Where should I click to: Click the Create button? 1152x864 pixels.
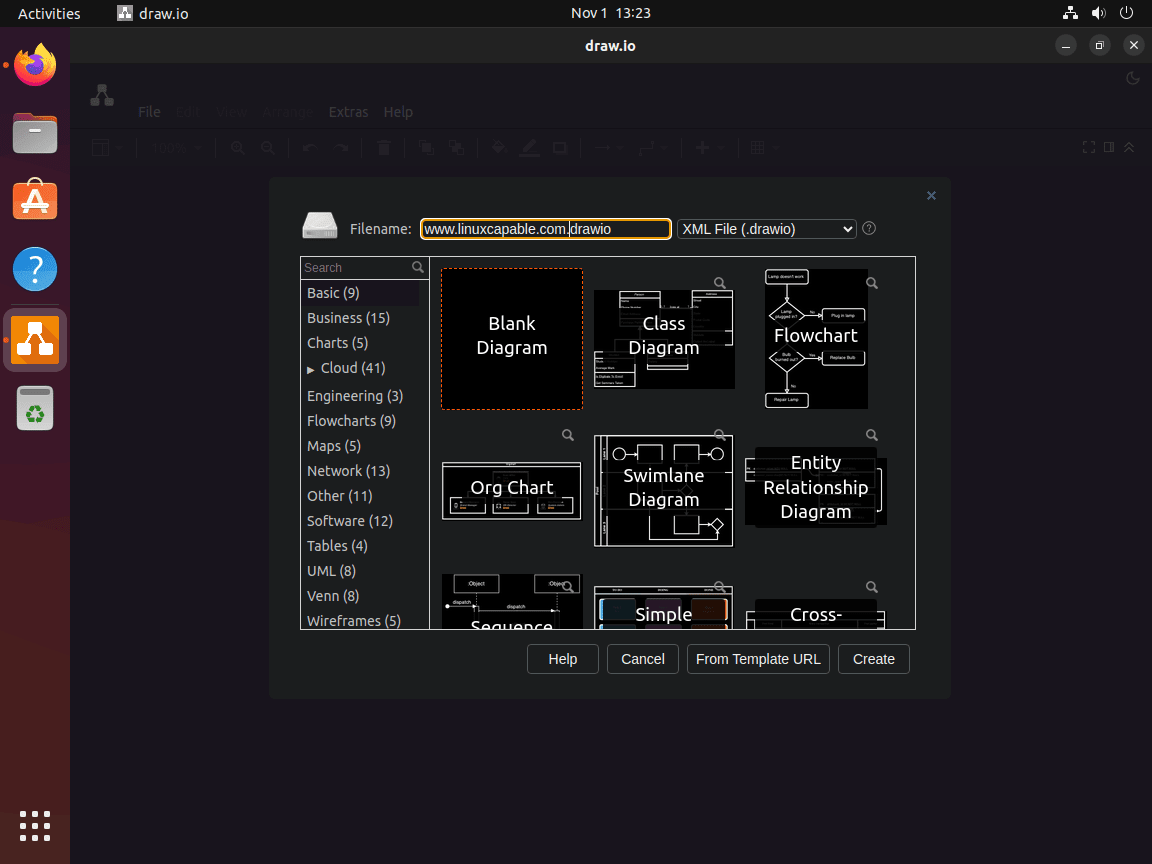(873, 659)
